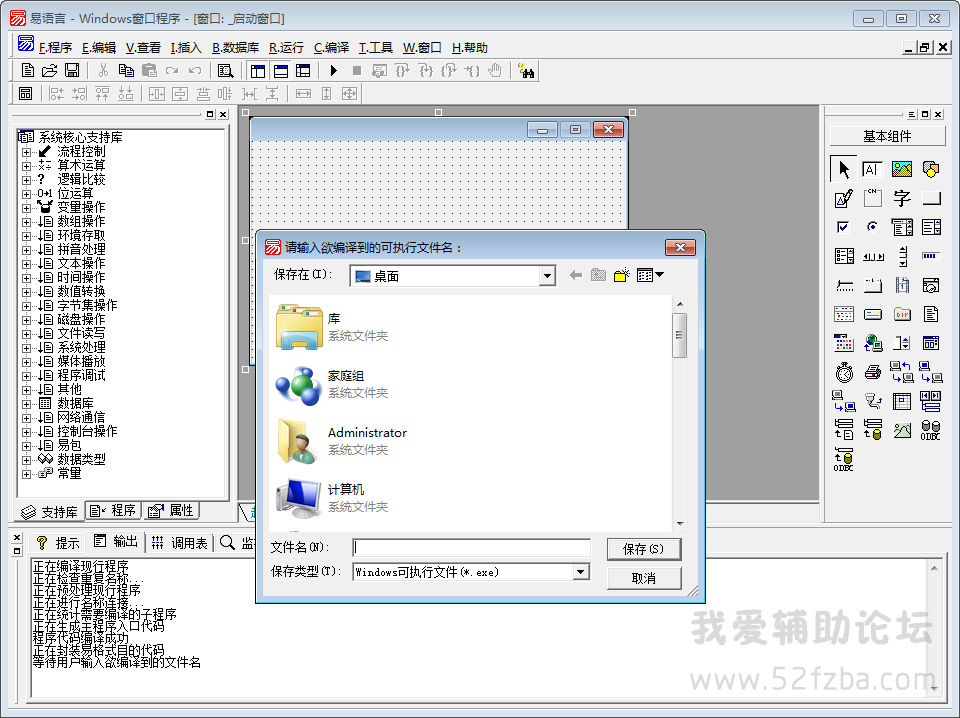
Task: Select the 系统核心支持库 root tree item
Action: point(80,137)
